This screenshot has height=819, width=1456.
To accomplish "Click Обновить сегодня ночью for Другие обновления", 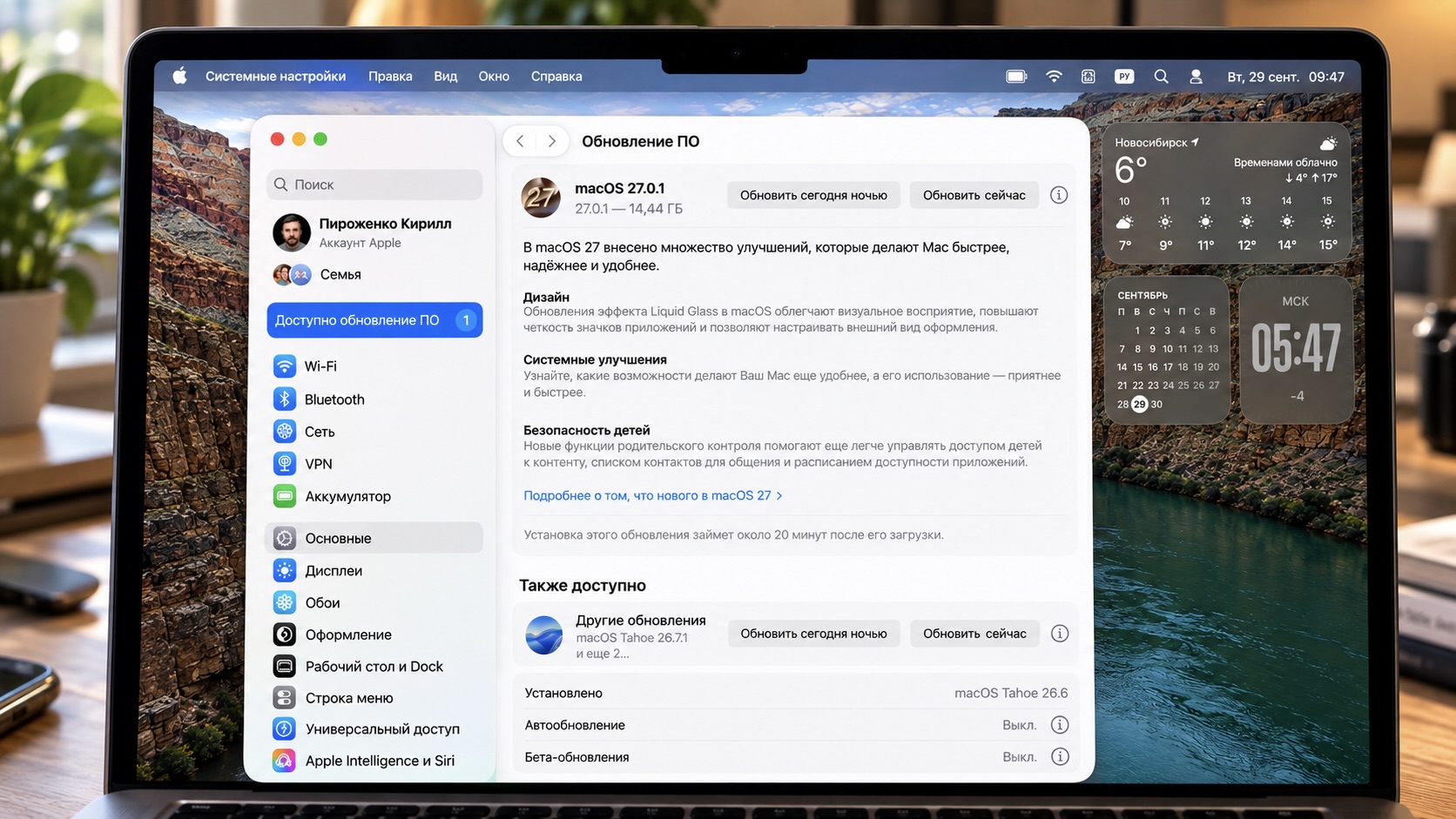I will [813, 634].
